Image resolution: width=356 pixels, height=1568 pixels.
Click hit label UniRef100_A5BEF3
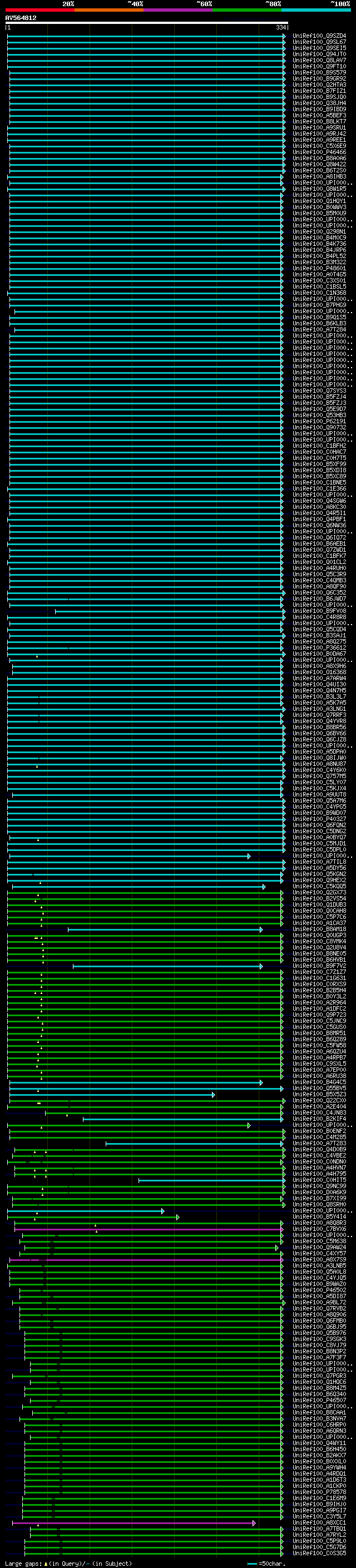pyautogui.click(x=319, y=116)
